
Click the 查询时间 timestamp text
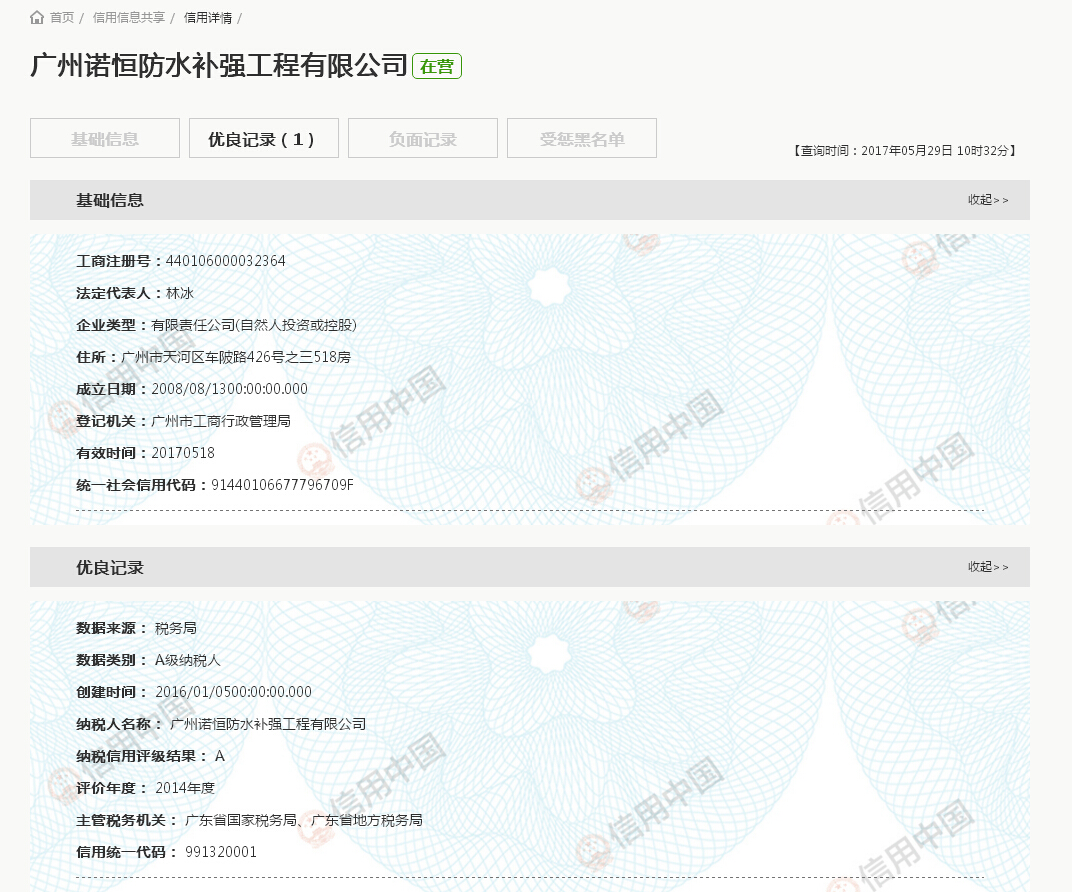tap(905, 151)
